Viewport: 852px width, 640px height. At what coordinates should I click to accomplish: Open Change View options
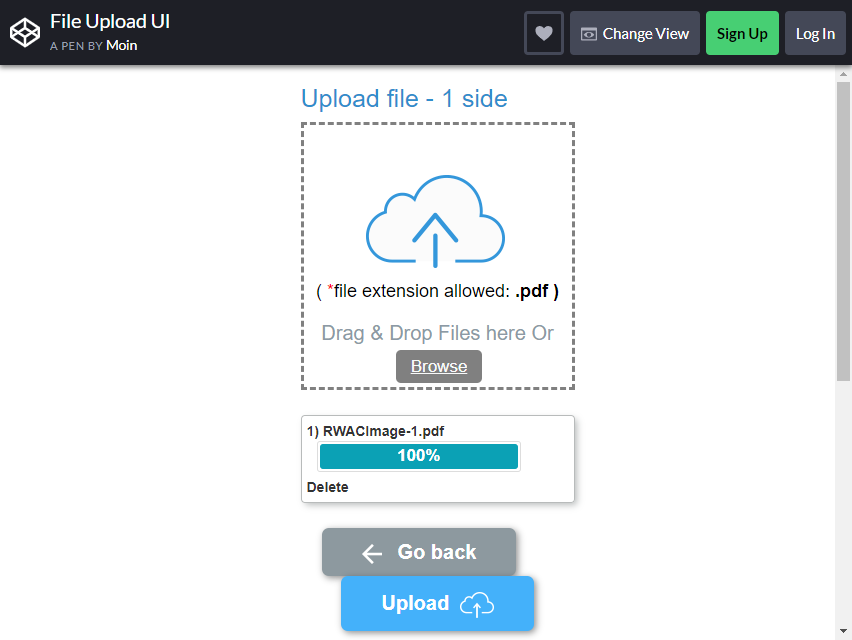click(635, 33)
